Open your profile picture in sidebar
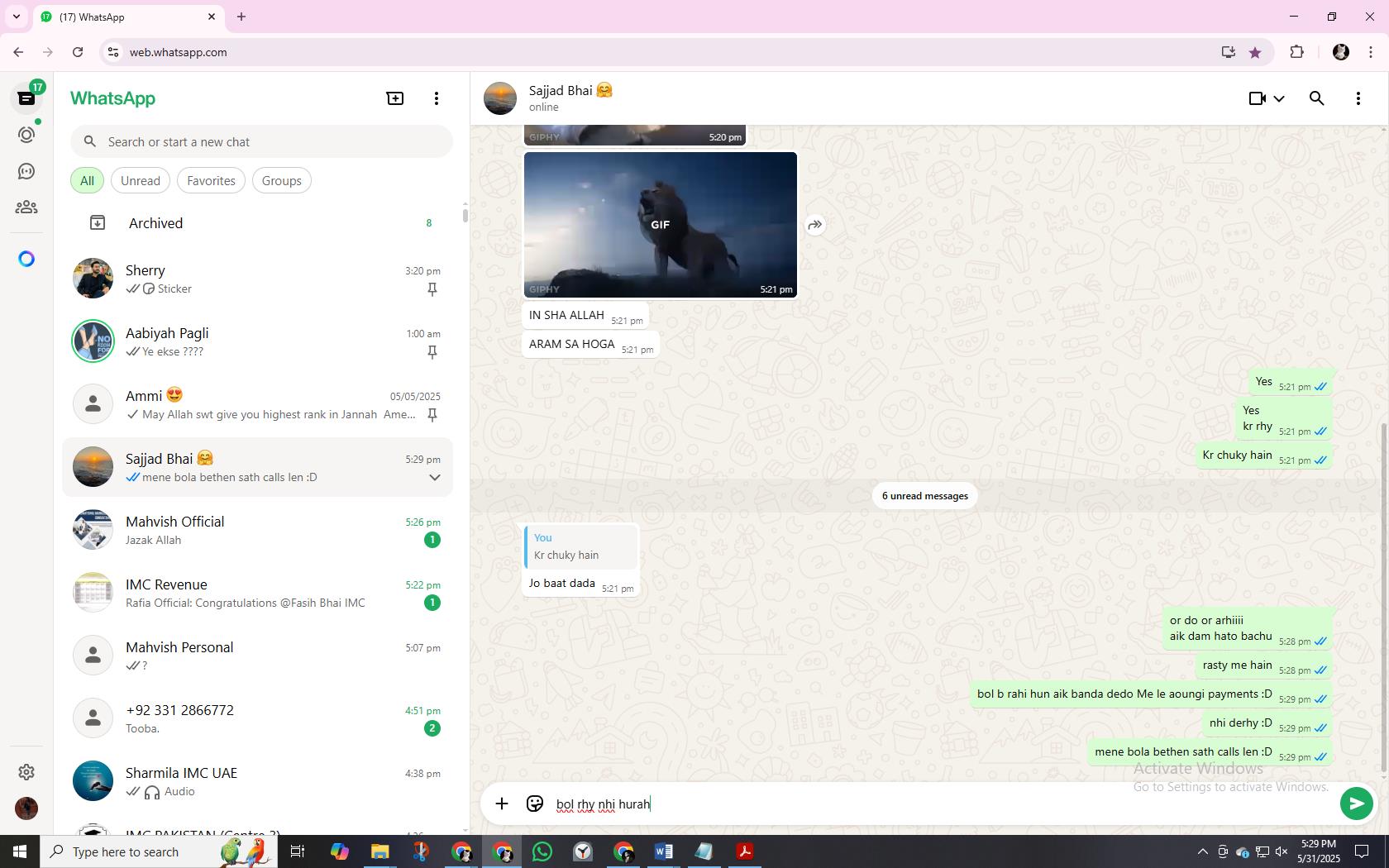Image resolution: width=1389 pixels, height=868 pixels. [x=26, y=808]
